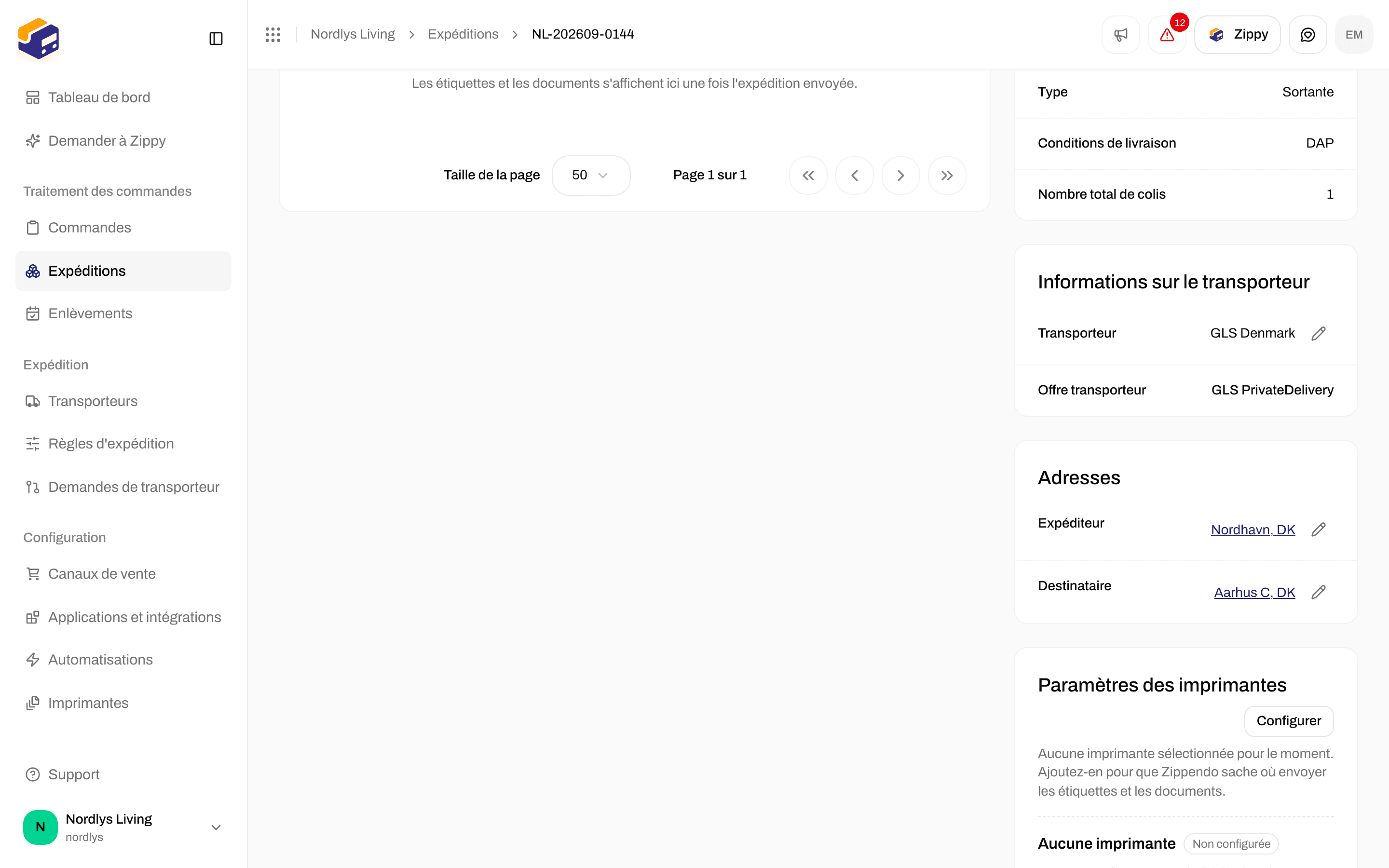This screenshot has width=1389, height=868.
Task: Click the Non configurée status badge
Action: point(1231,843)
